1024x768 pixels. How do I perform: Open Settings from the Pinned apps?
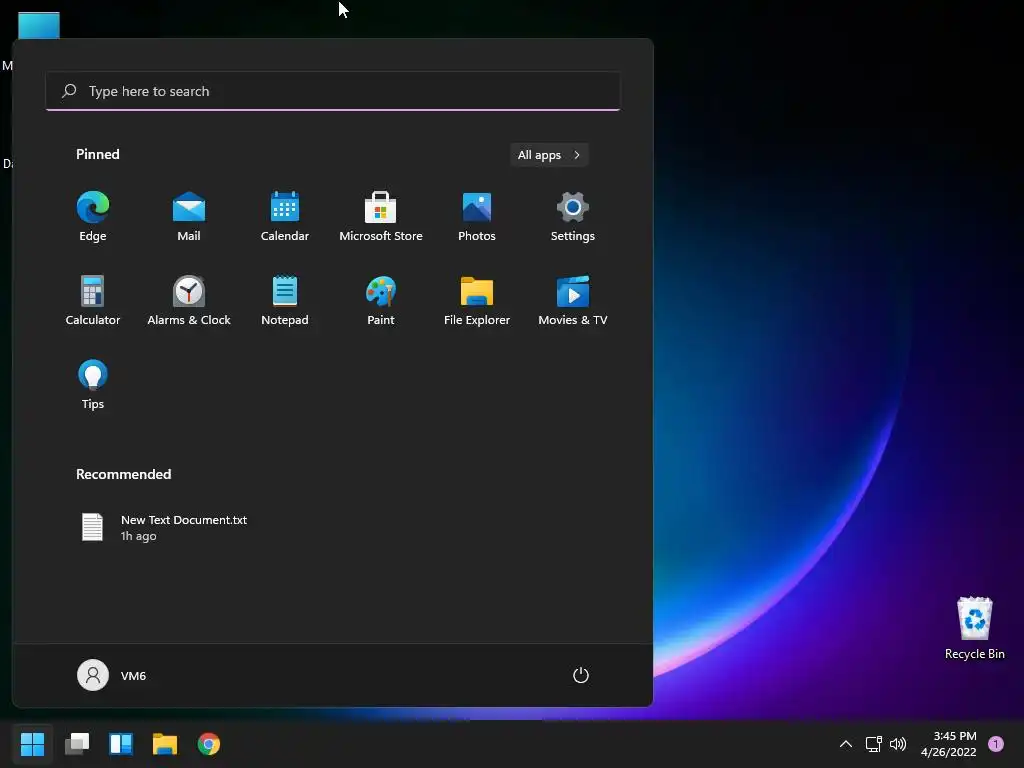[x=573, y=217]
